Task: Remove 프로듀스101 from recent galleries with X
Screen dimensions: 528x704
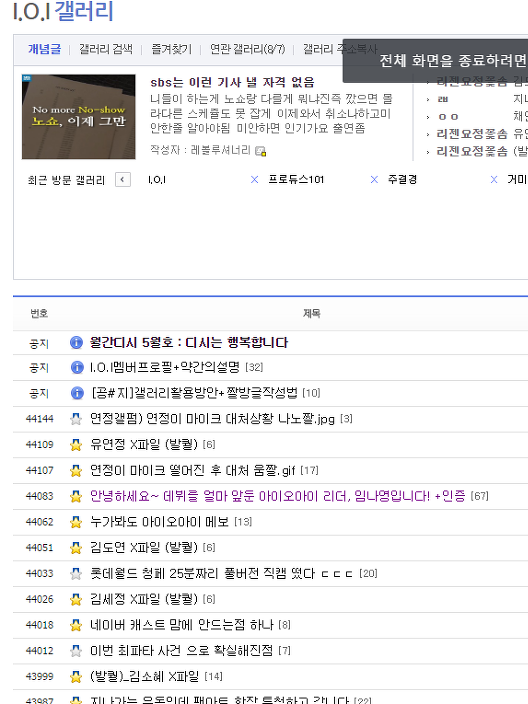Action: point(374,180)
